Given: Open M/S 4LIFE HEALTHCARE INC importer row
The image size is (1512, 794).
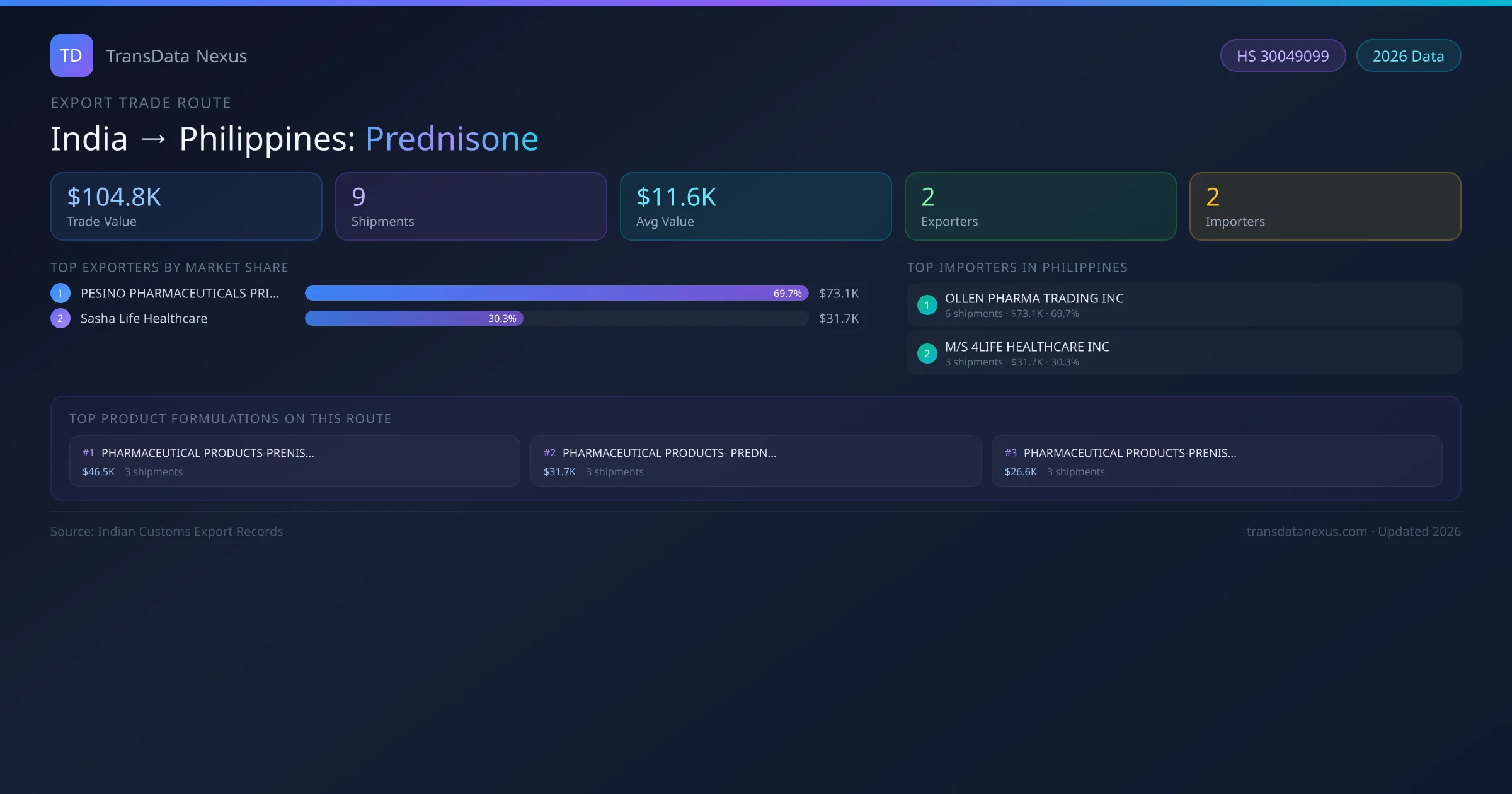Looking at the screenshot, I should [1183, 354].
